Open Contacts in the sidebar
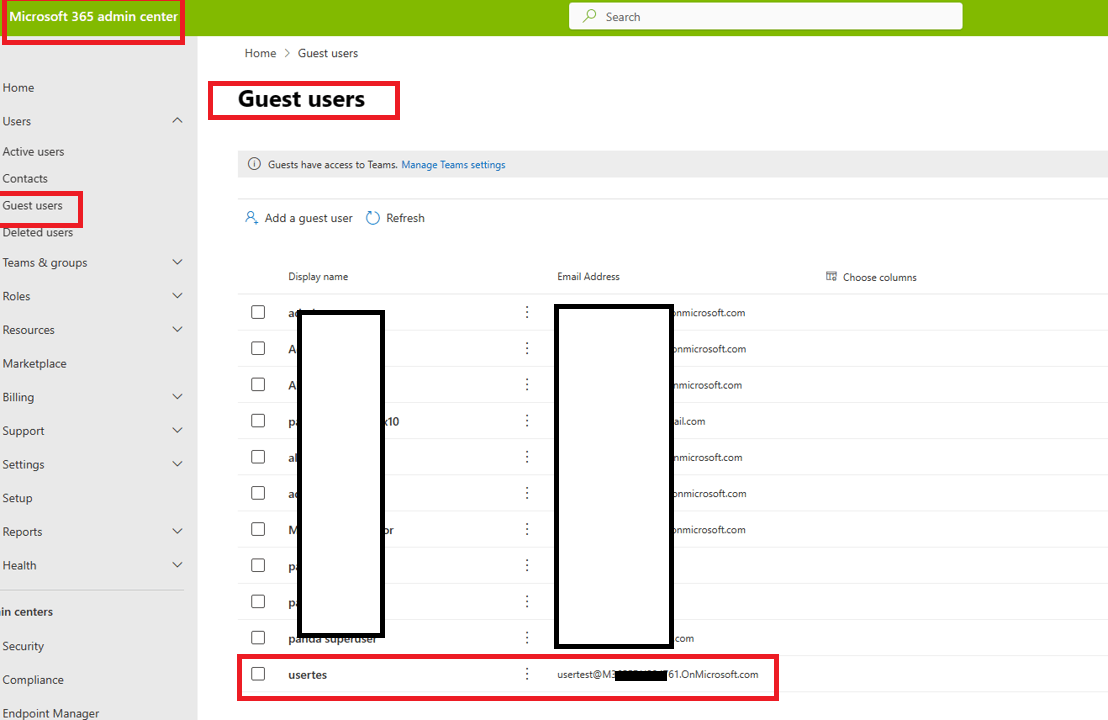Viewport: 1108px width, 720px height. (25, 179)
